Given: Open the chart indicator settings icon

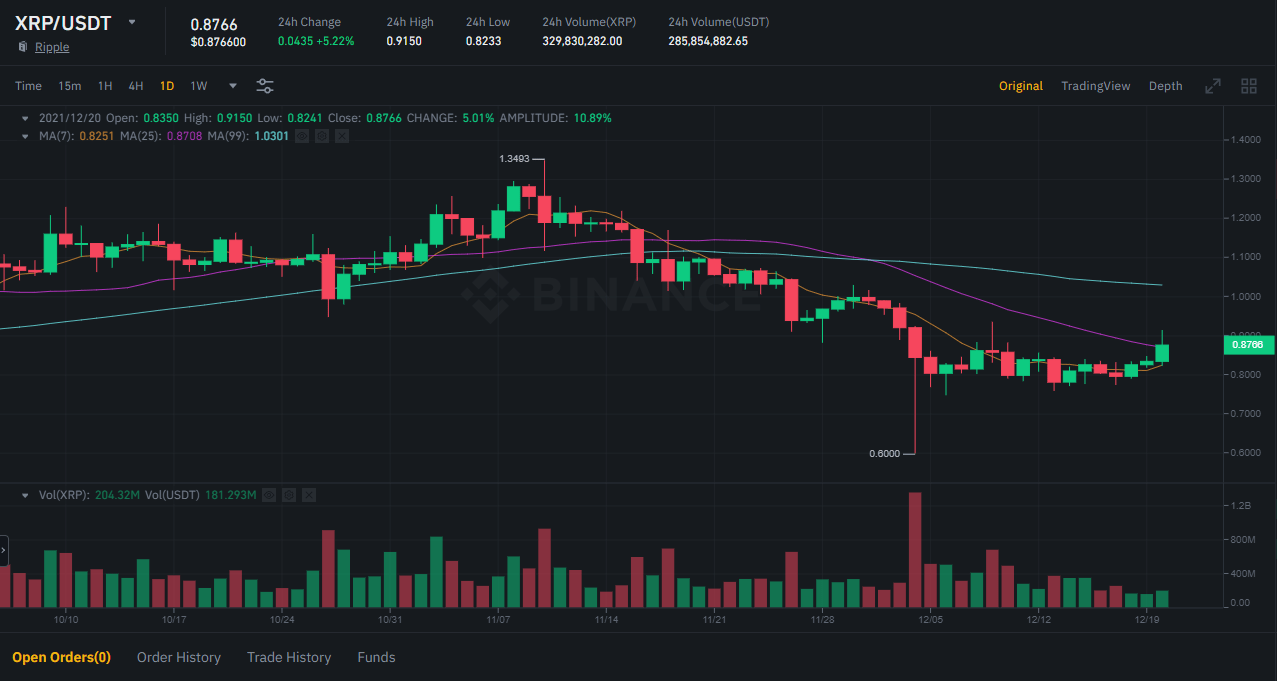Looking at the screenshot, I should pos(265,86).
